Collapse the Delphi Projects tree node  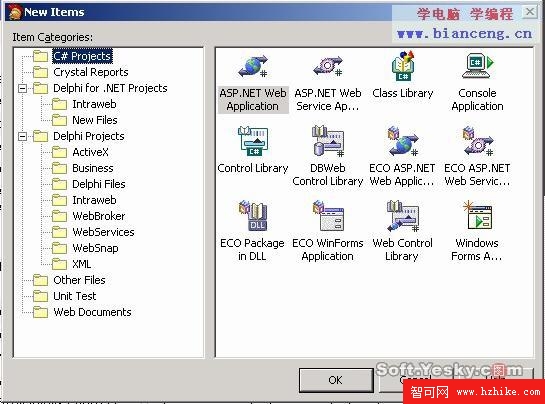tap(23, 136)
